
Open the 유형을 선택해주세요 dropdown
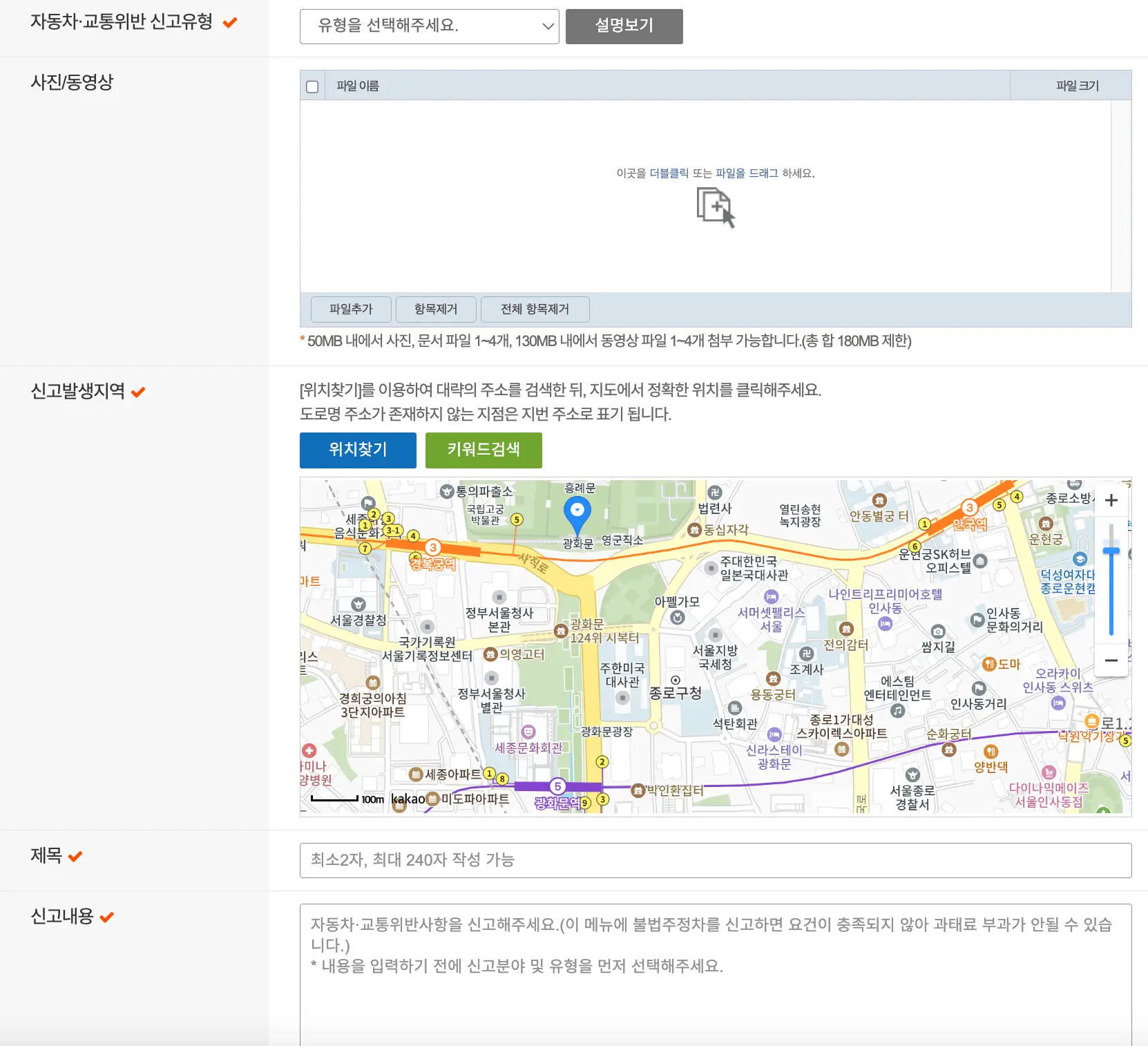point(430,26)
